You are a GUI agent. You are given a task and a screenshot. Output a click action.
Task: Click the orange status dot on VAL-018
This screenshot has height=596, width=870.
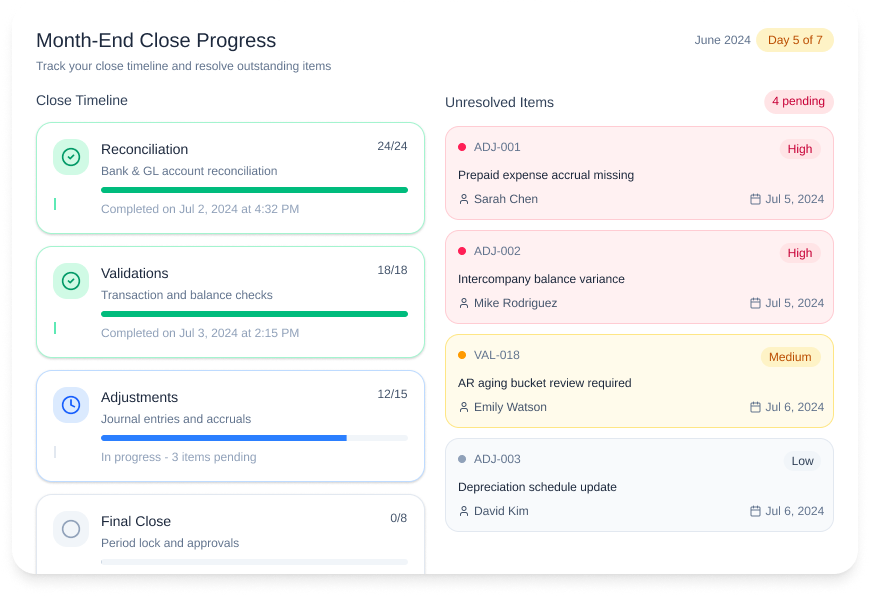(x=462, y=355)
